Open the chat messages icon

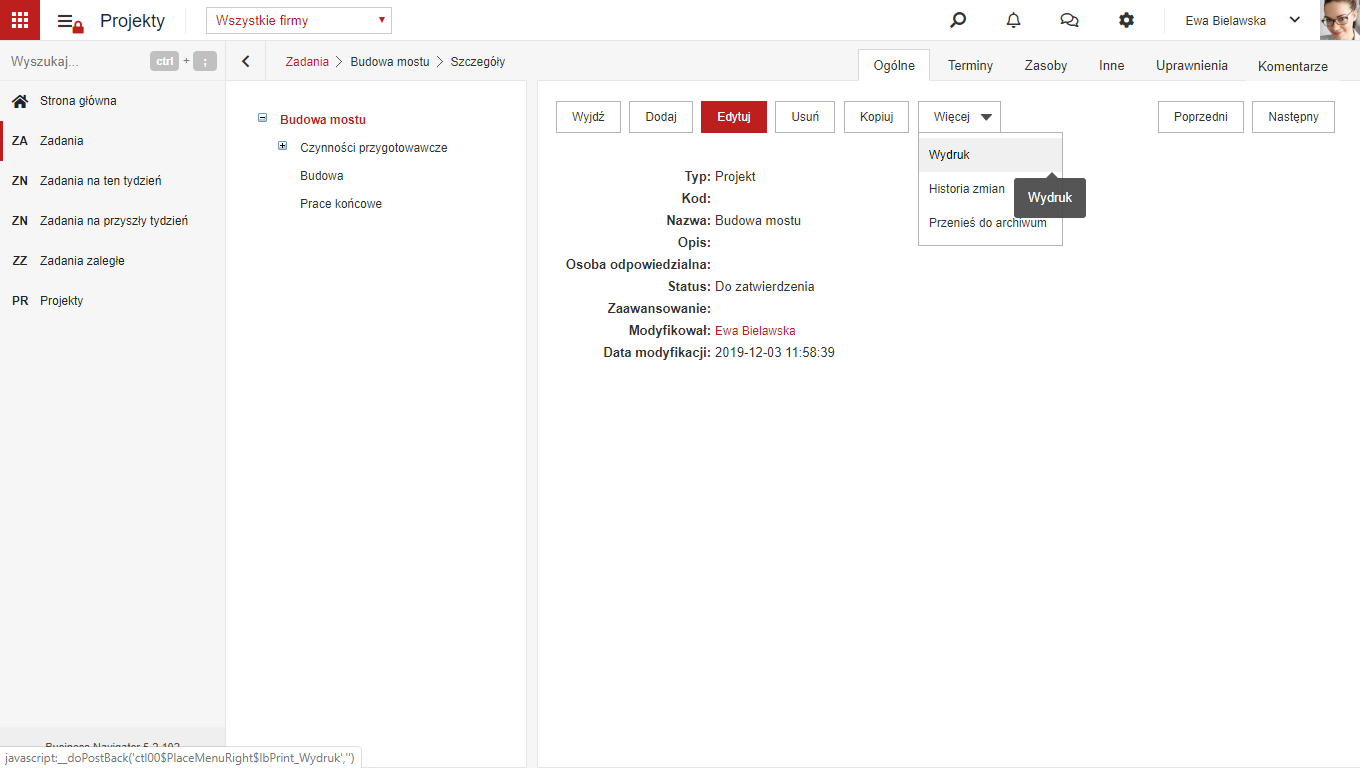[x=1069, y=20]
